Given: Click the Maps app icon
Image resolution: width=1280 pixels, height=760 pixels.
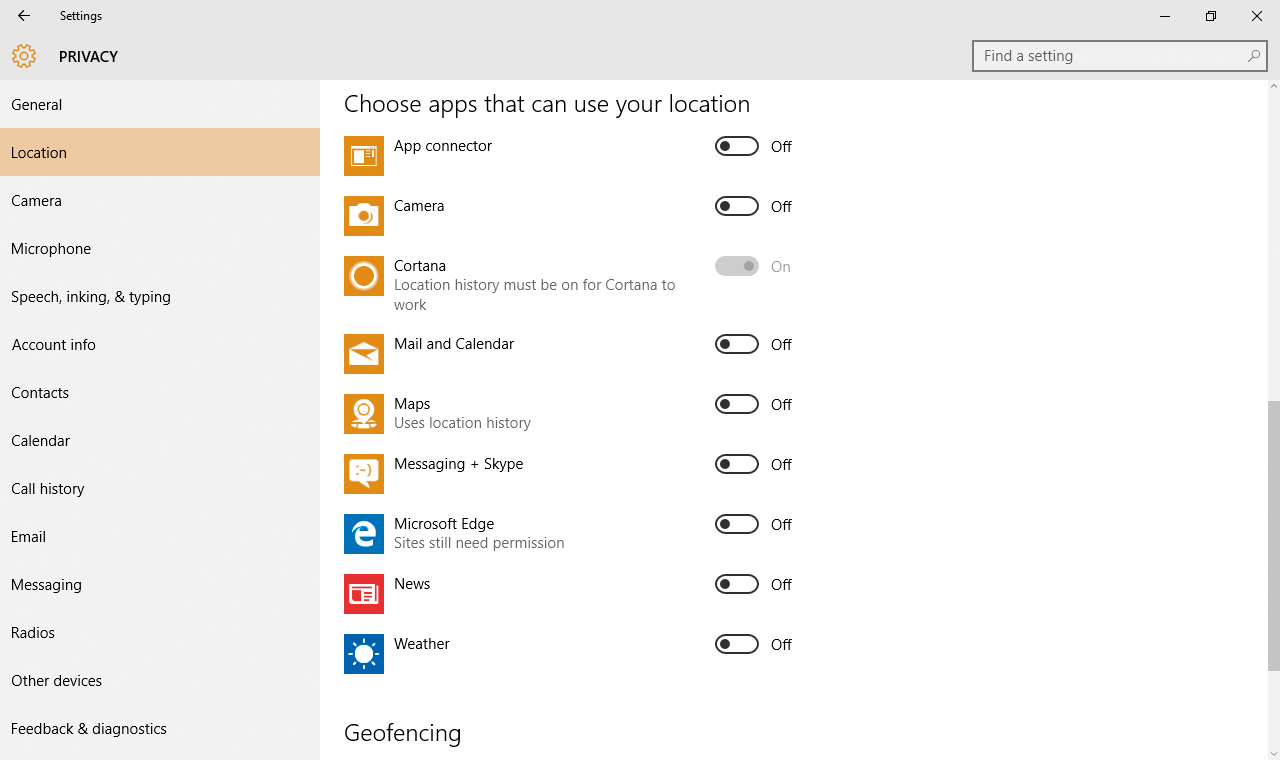Looking at the screenshot, I should click(x=364, y=414).
